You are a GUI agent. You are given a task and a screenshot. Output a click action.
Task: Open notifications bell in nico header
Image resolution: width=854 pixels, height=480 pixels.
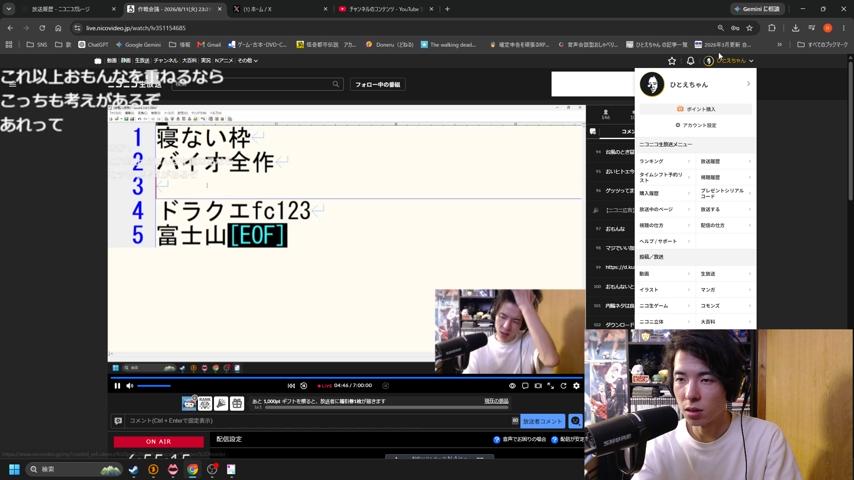690,61
